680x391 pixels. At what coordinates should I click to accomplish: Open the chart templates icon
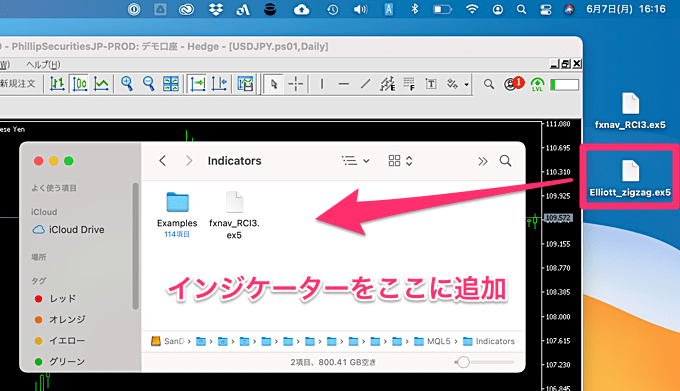coord(245,84)
